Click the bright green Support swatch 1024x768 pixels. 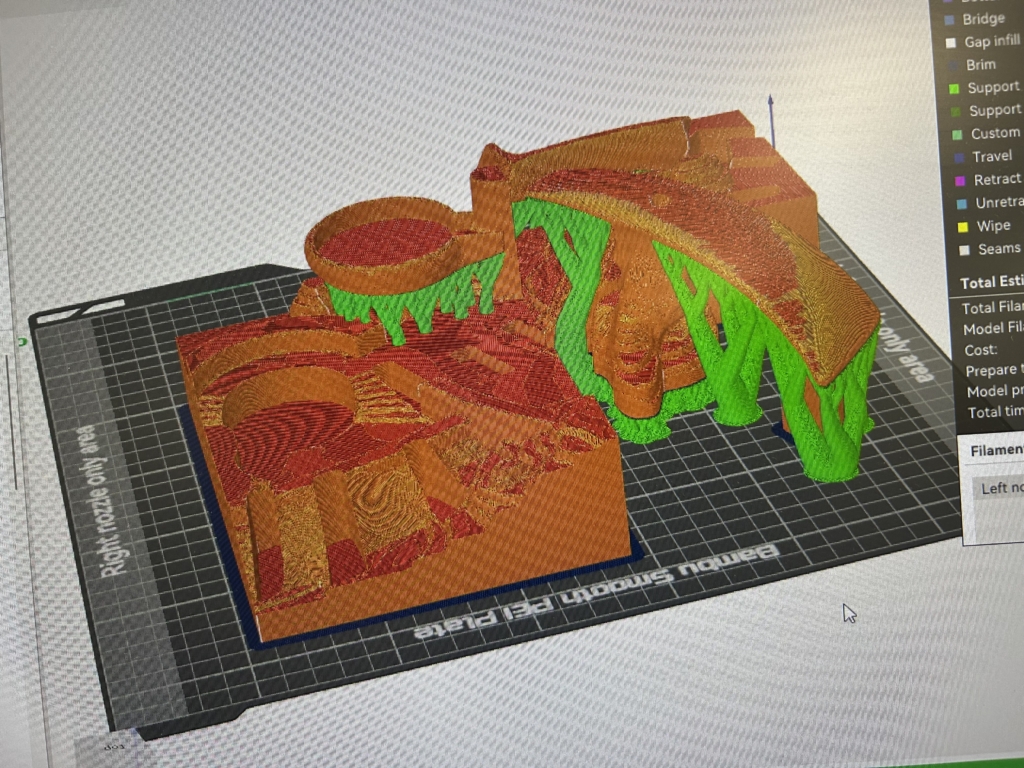point(954,89)
